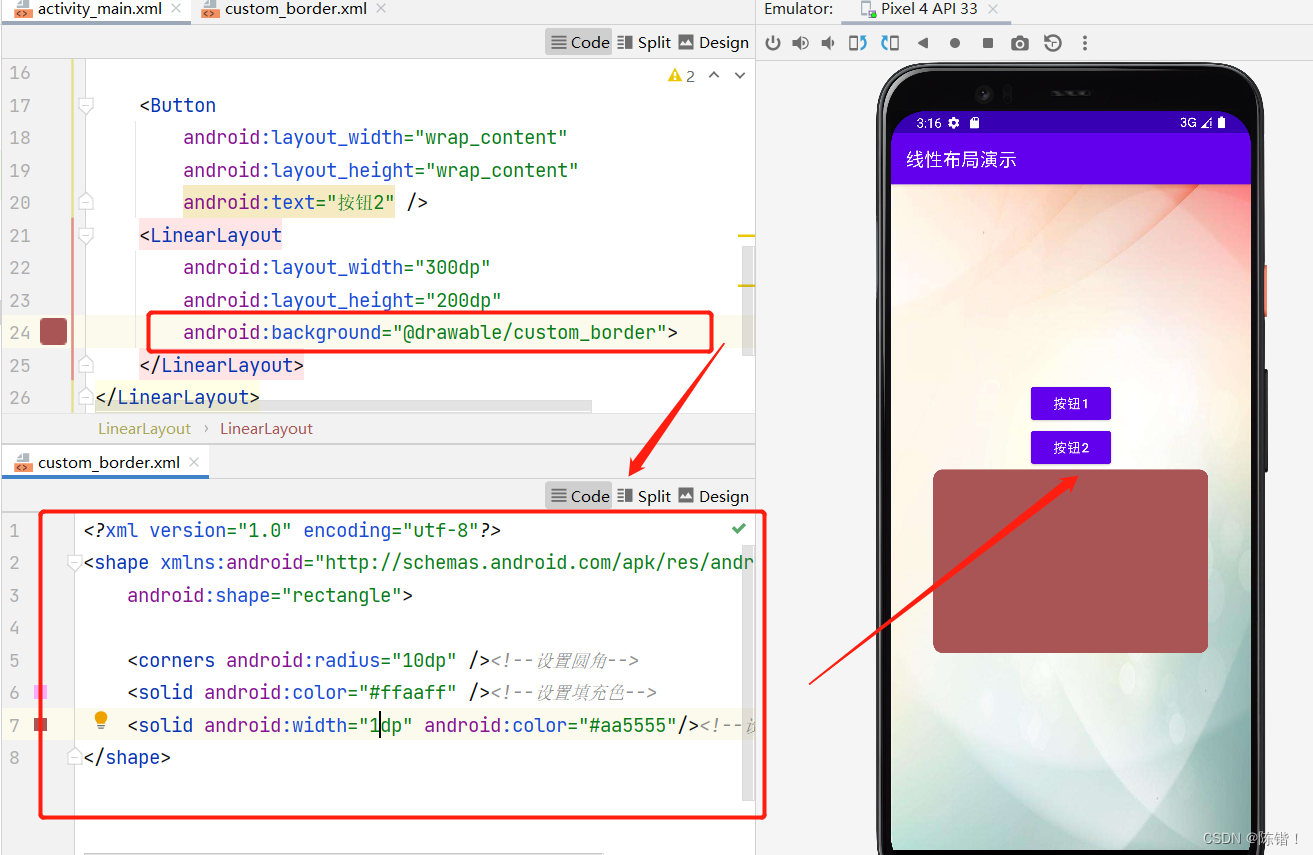The height and width of the screenshot is (855, 1313).
Task: Click the emulator Back triangle icon
Action: [x=923, y=43]
